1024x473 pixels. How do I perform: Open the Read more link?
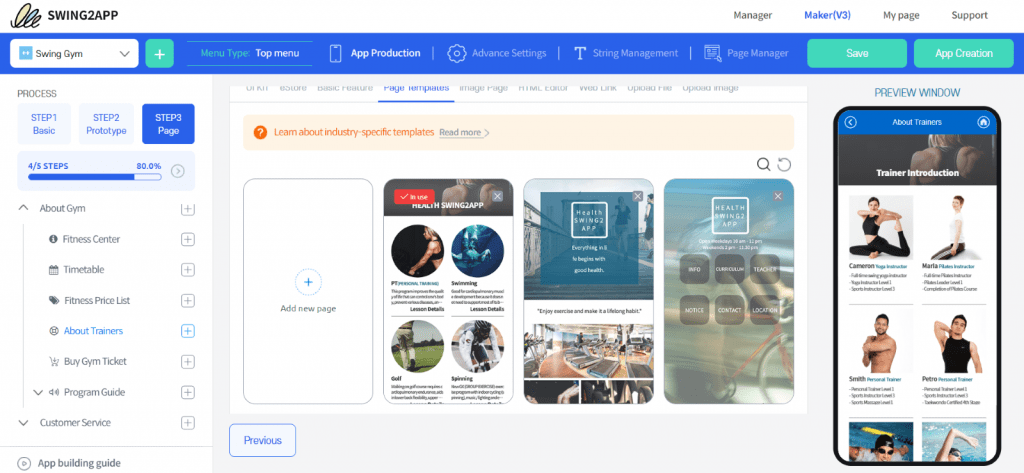pyautogui.click(x=464, y=133)
